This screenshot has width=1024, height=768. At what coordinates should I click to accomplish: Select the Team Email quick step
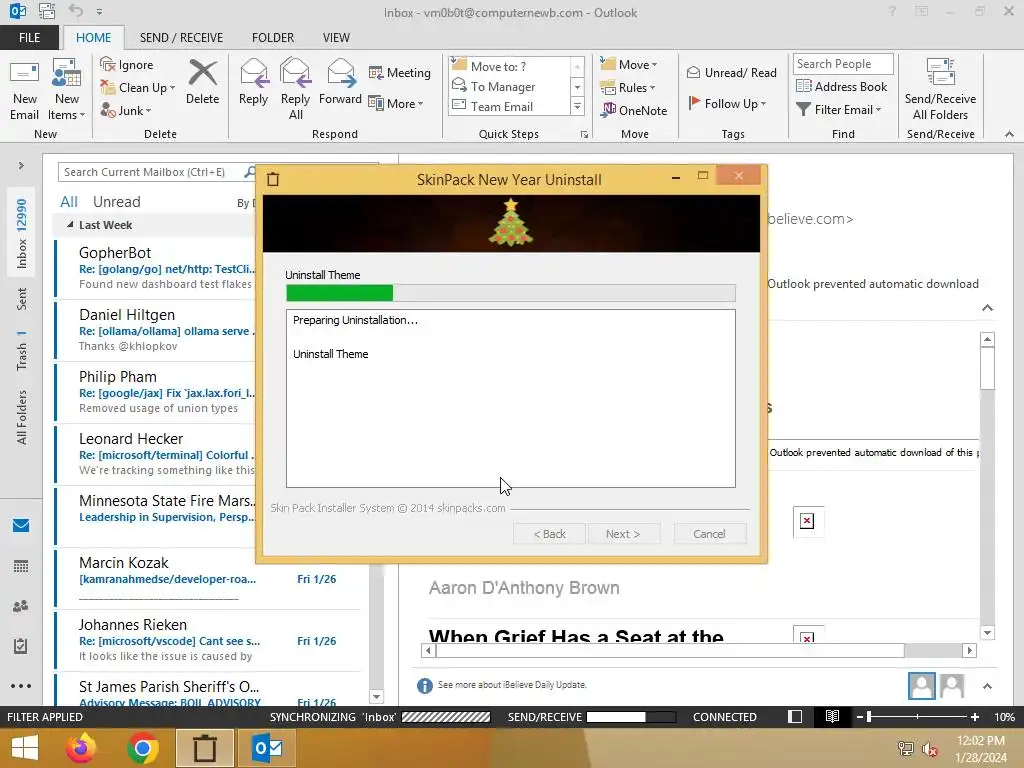(x=510, y=106)
